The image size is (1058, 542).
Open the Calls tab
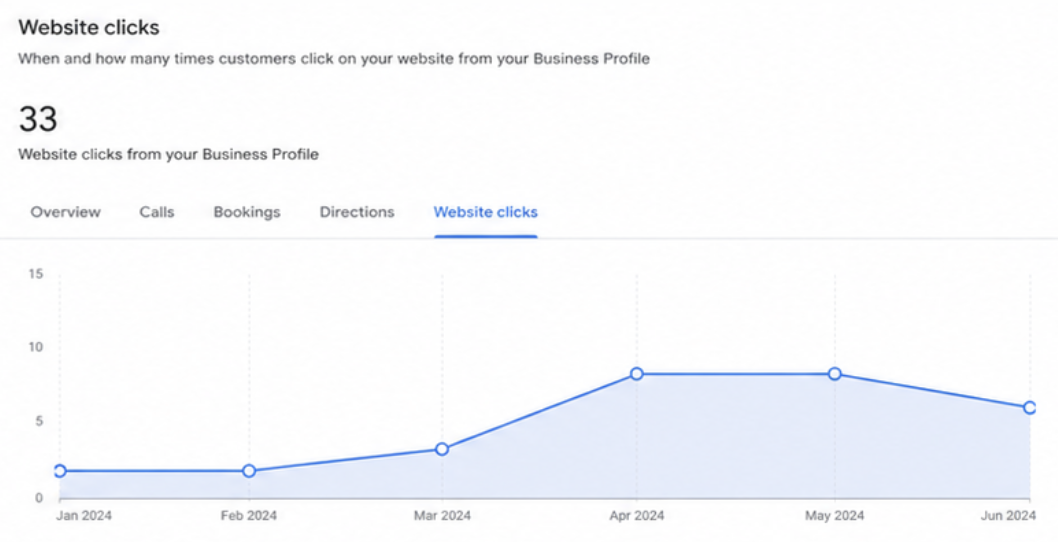(x=157, y=212)
